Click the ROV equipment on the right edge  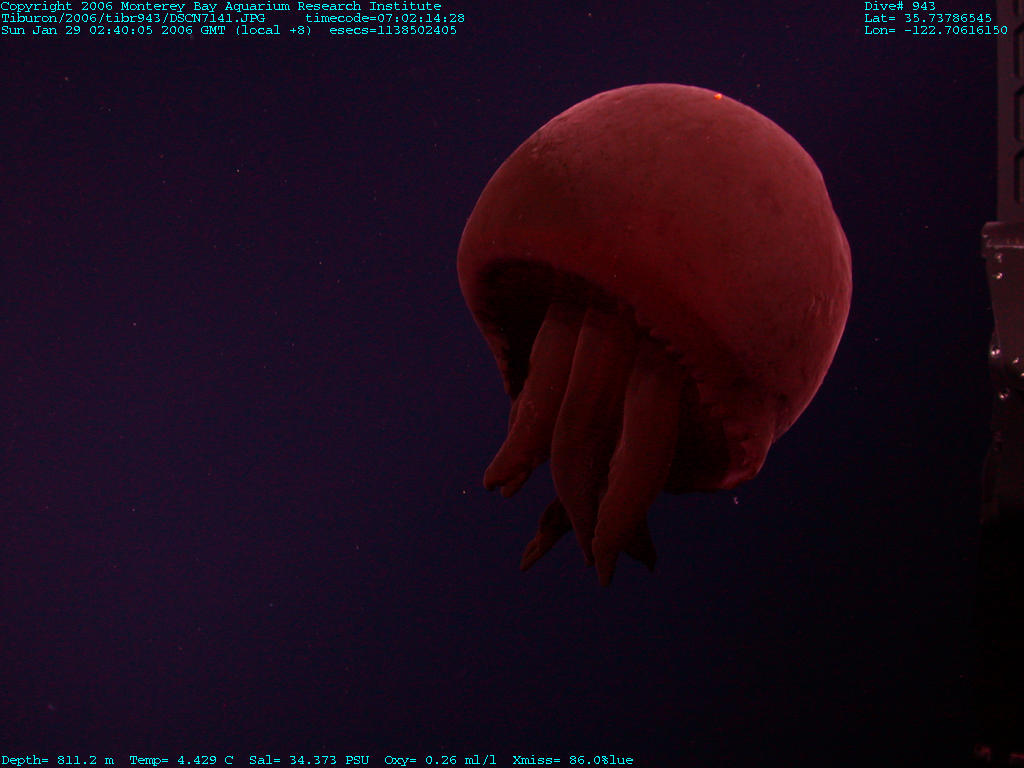tap(1003, 300)
